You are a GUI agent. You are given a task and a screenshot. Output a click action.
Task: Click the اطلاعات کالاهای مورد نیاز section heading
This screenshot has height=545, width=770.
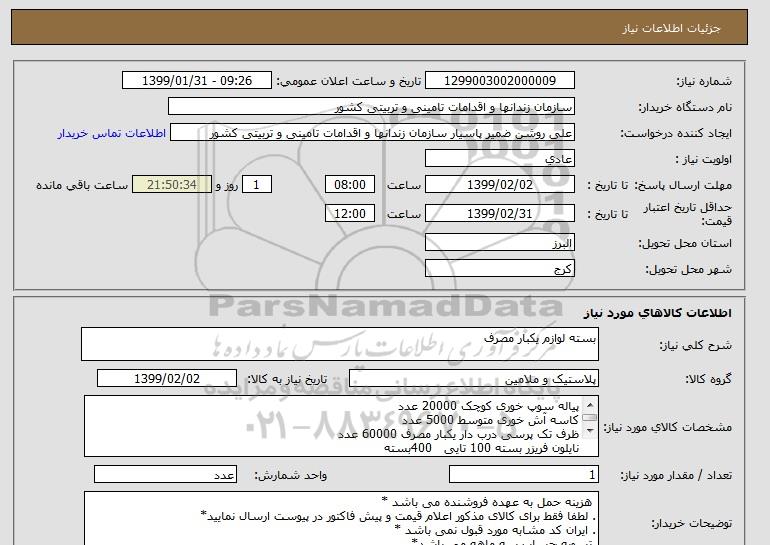[x=657, y=313]
